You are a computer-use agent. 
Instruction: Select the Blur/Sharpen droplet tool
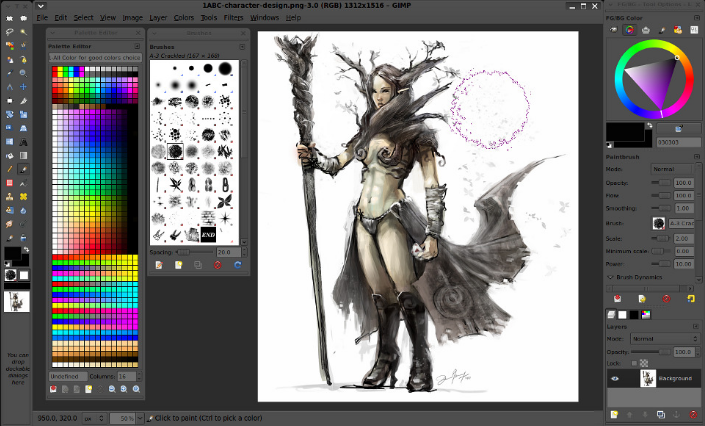point(23,211)
